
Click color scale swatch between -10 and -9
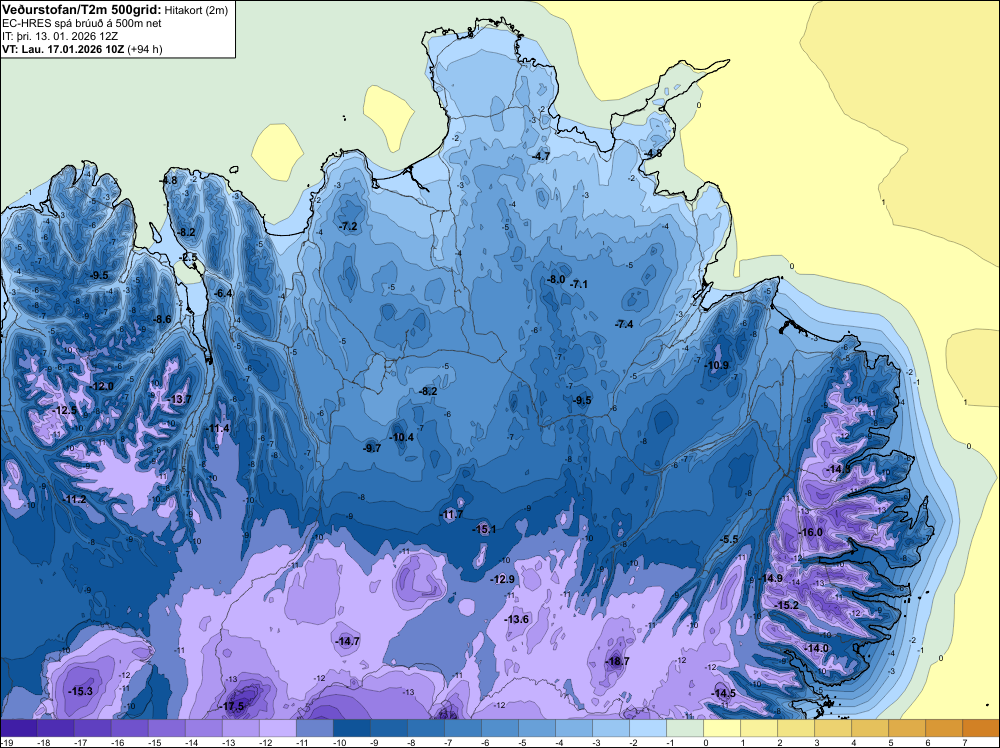pos(351,728)
